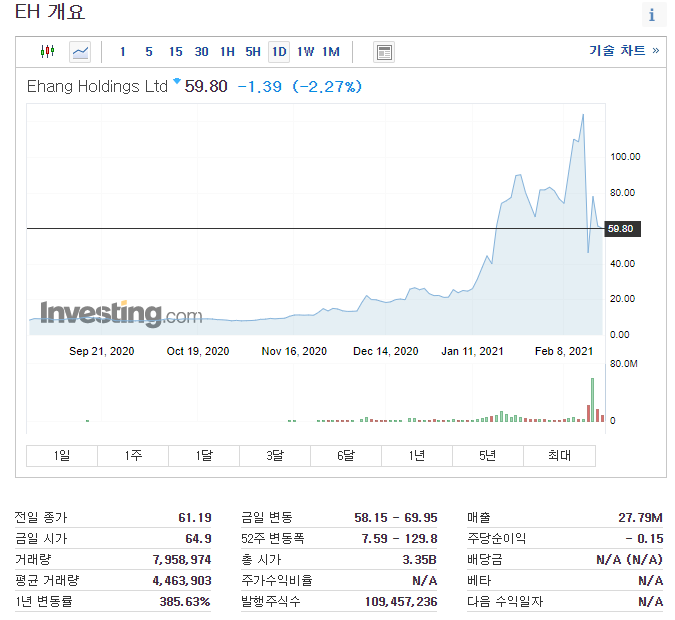This screenshot has width=675, height=620.
Task: Click the -1.39 (-2.27%) change value
Action: pos(300,87)
